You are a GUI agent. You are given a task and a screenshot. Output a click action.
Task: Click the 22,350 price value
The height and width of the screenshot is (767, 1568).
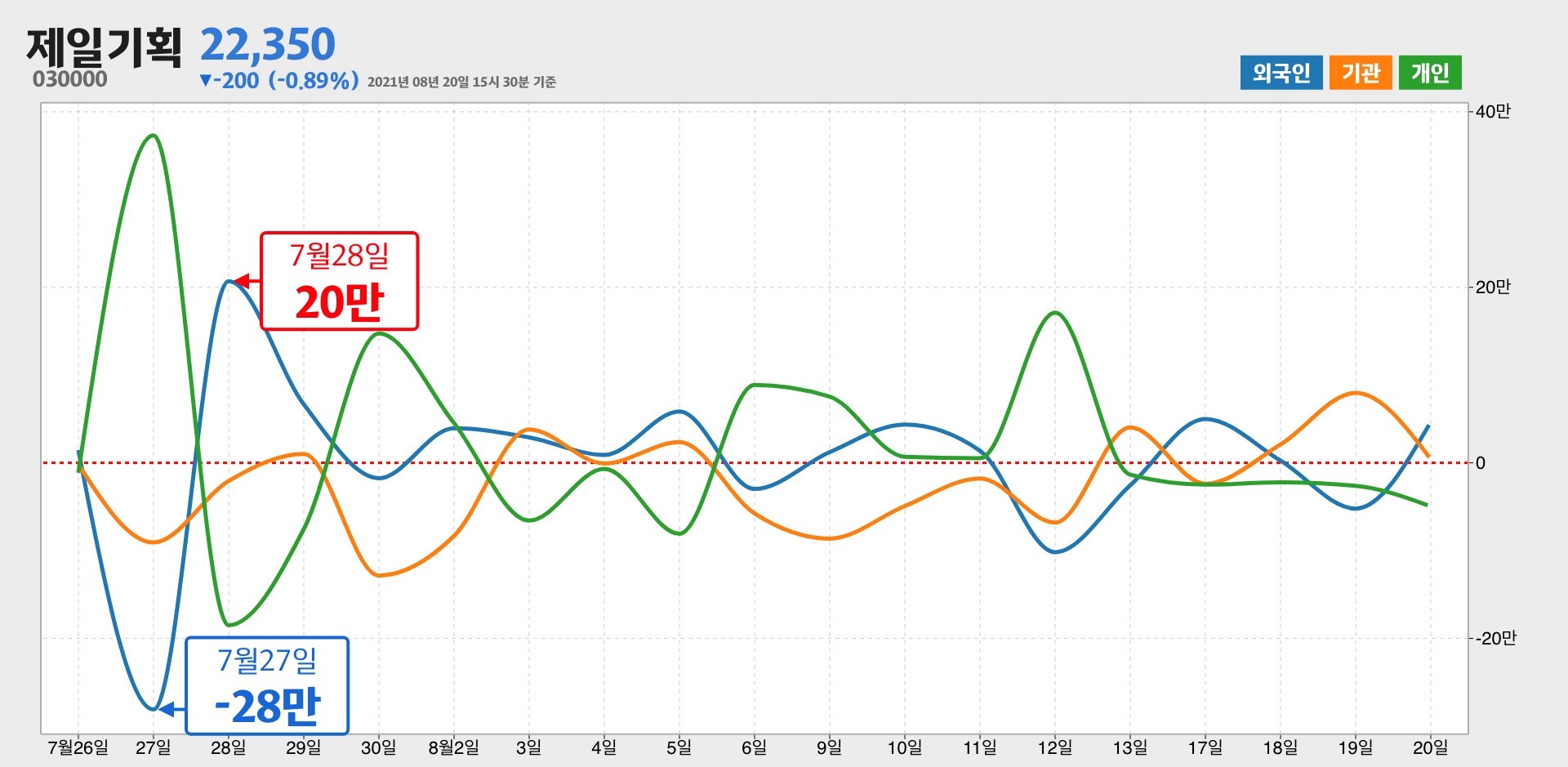point(268,44)
